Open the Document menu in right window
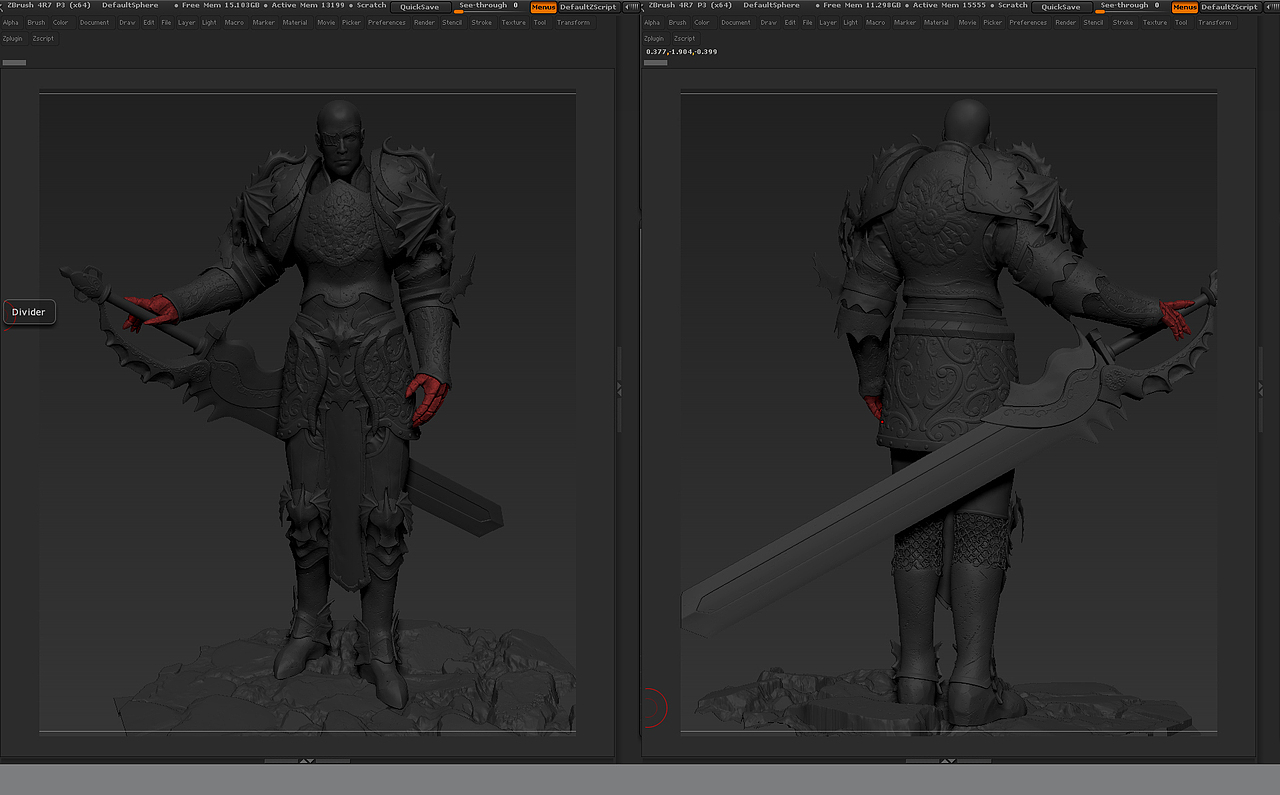 [736, 22]
